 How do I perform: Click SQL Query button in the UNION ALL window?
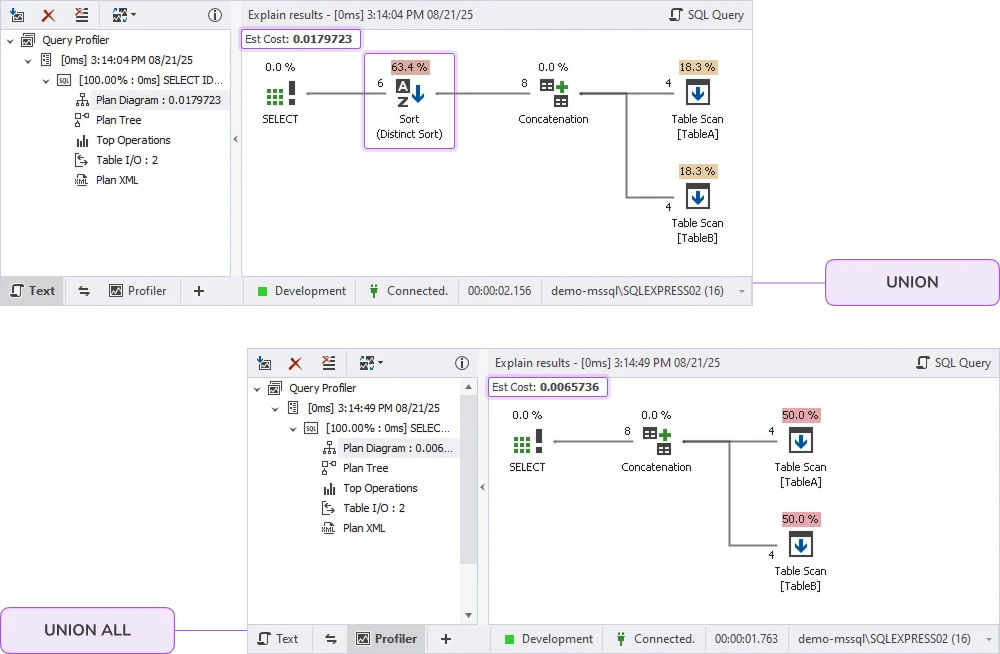pos(953,363)
